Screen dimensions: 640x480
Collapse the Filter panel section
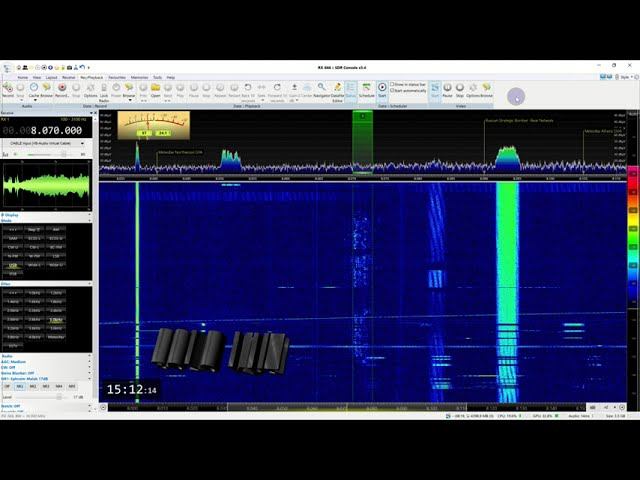pyautogui.click(x=89, y=284)
